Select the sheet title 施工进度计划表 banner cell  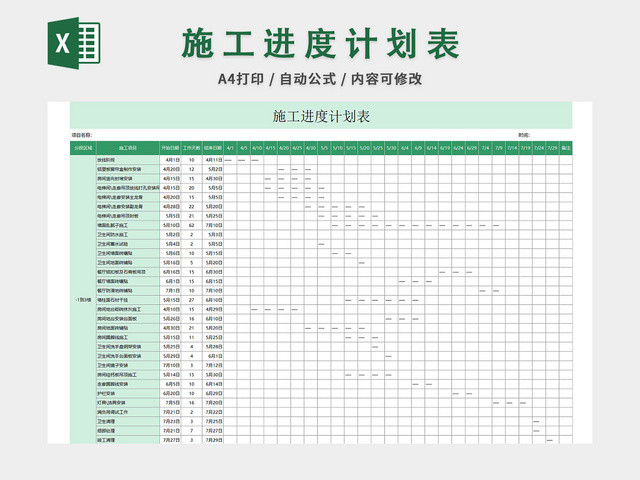coord(321,116)
